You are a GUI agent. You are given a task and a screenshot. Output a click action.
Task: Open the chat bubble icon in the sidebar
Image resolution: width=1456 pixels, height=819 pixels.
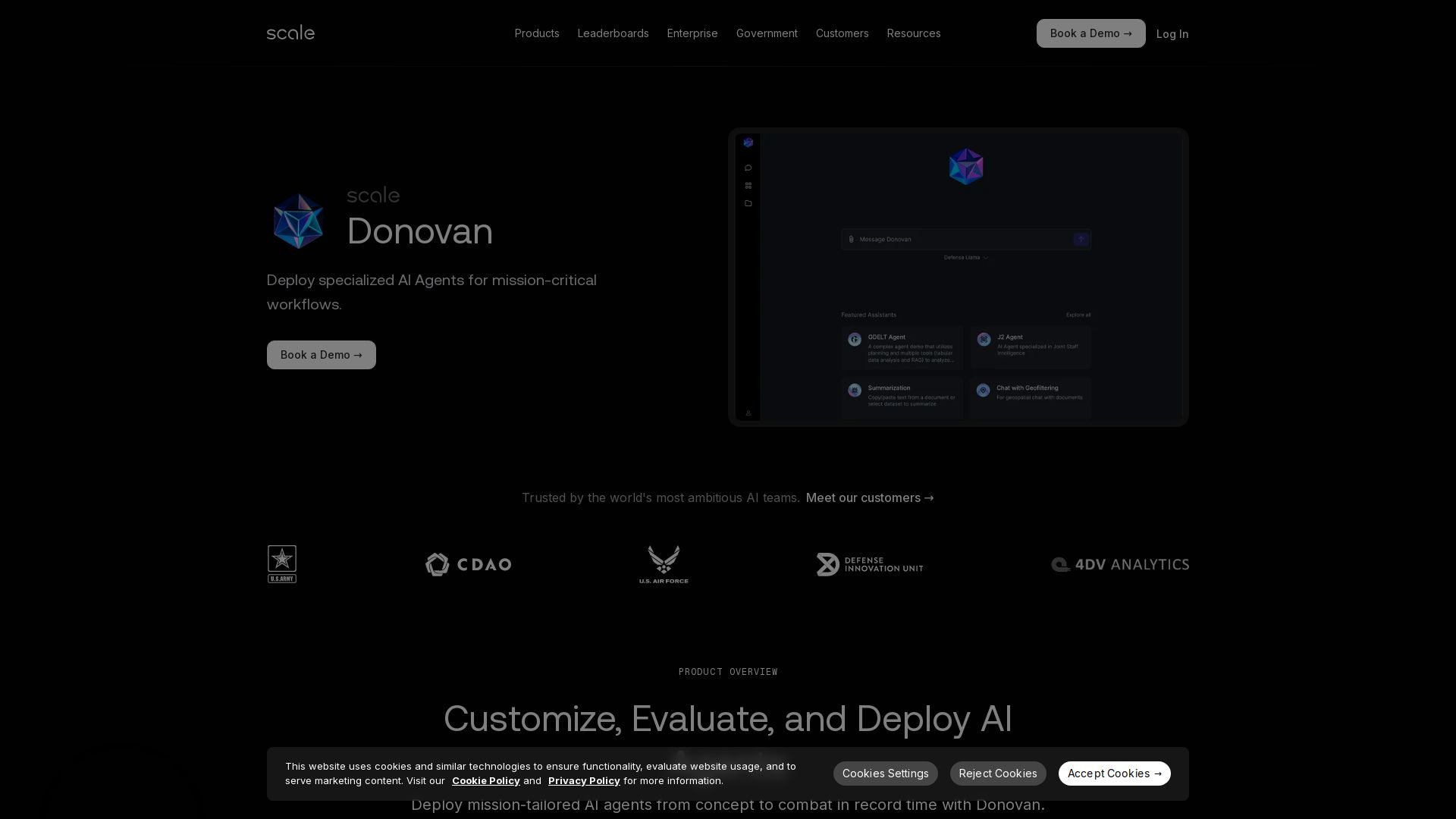click(748, 168)
